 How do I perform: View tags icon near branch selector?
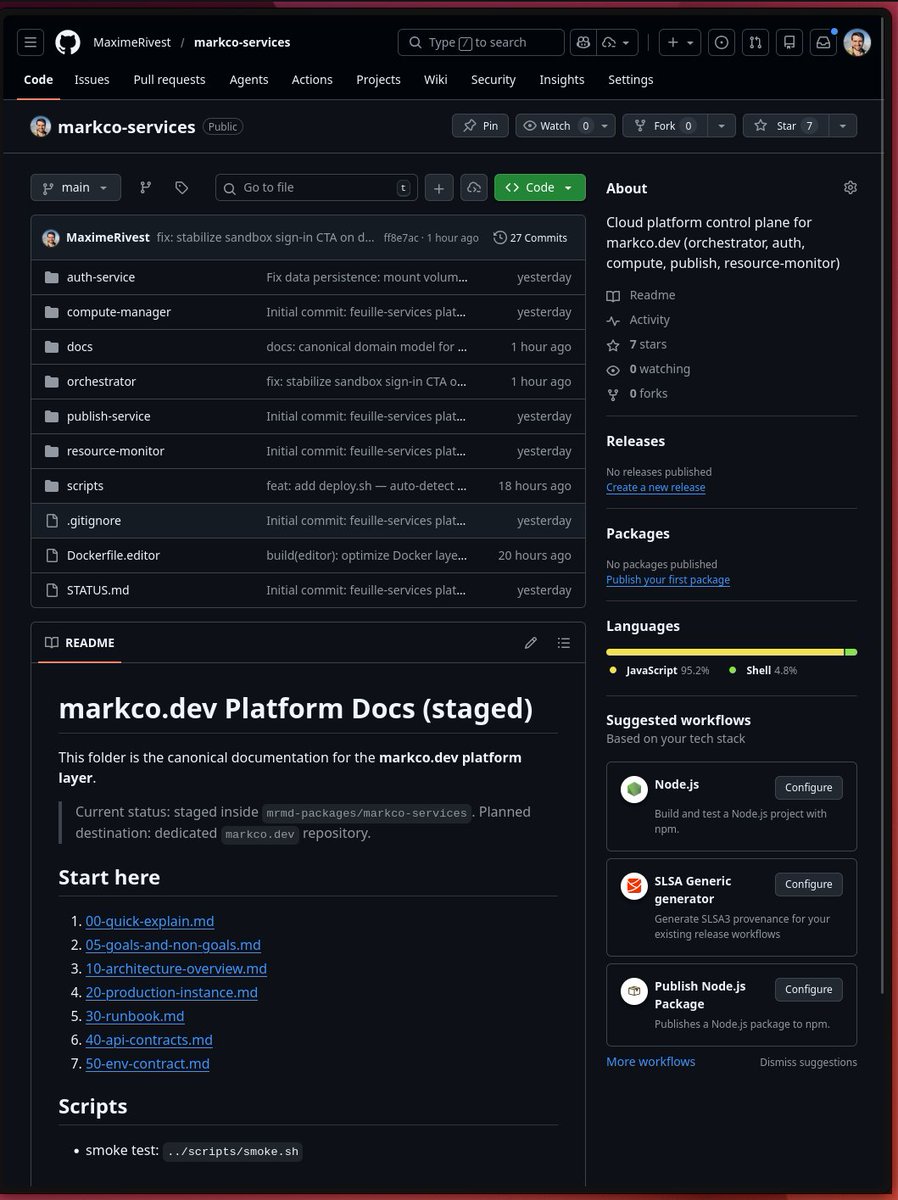(x=181, y=187)
